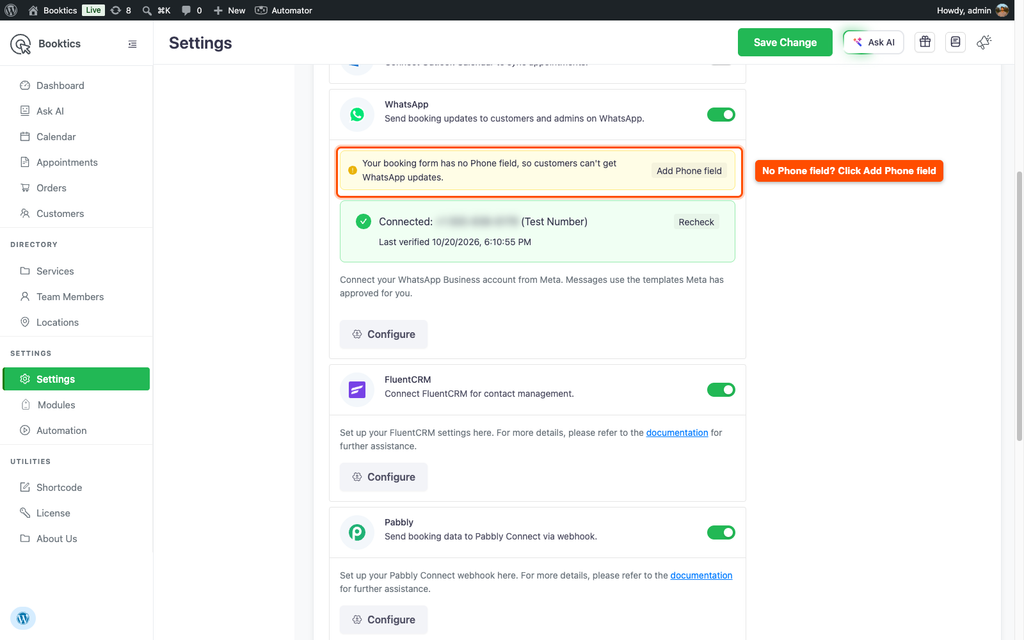Open the gift box icon
This screenshot has height=640, width=1024.
click(x=925, y=42)
